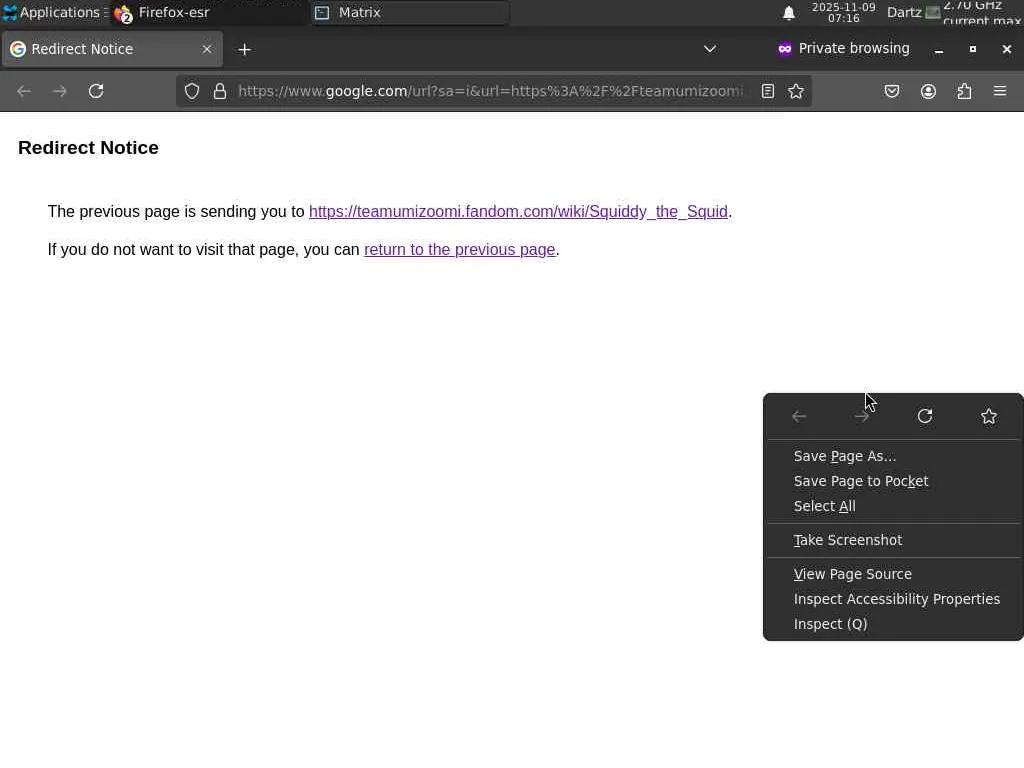Screen dimensions: 1024x768
Task: Switch to Matrix window in taskbar
Action: point(409,12)
